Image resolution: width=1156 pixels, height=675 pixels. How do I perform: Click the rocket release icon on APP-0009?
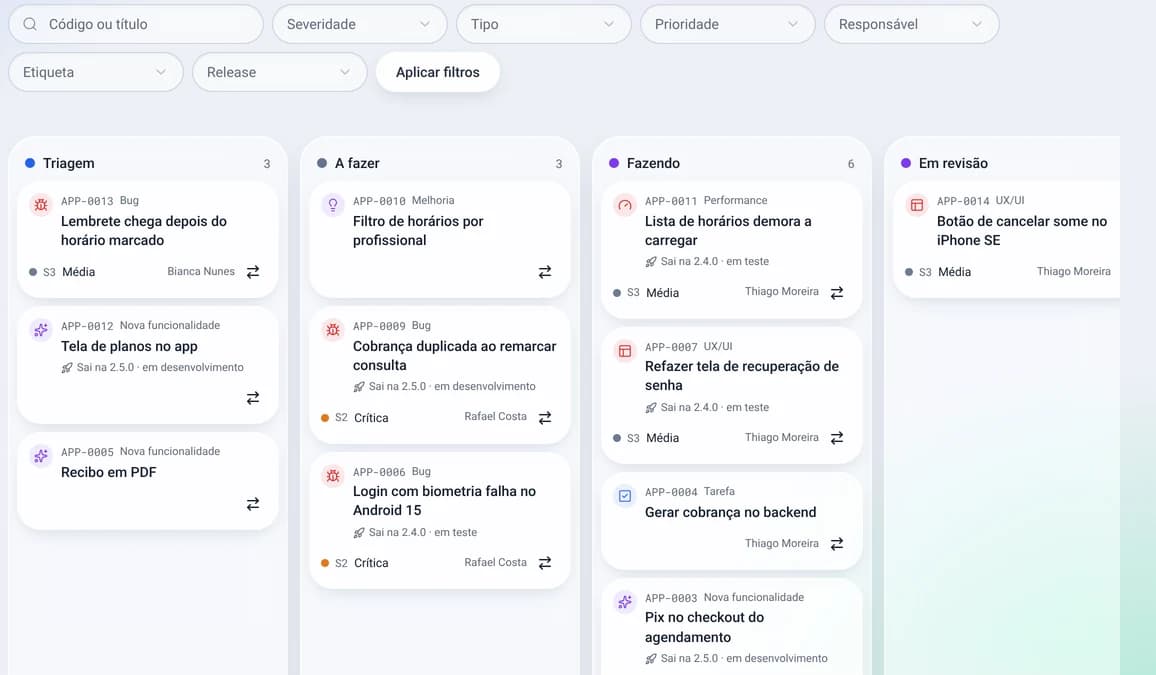coord(359,386)
